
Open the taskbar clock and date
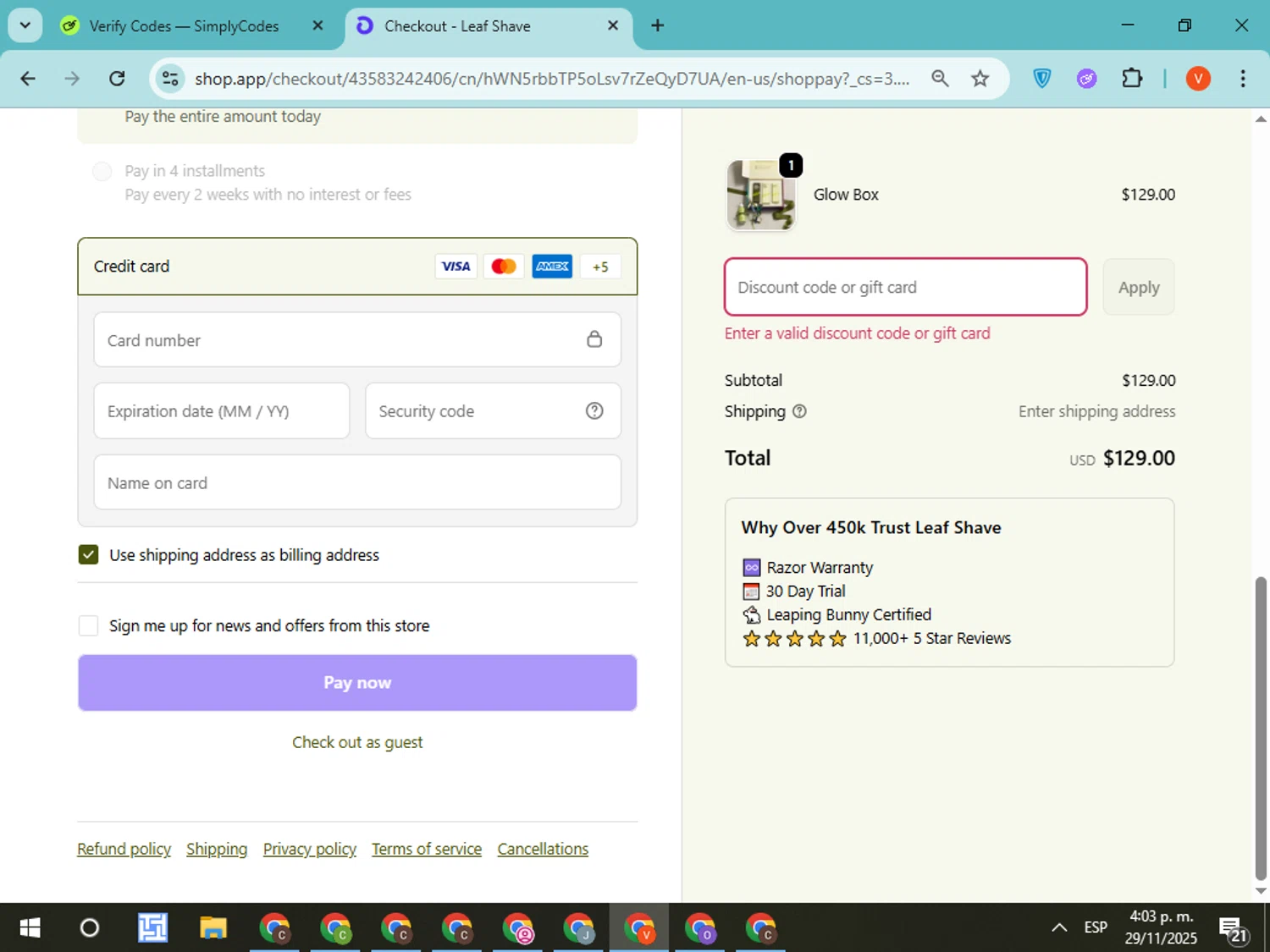tap(1161, 927)
